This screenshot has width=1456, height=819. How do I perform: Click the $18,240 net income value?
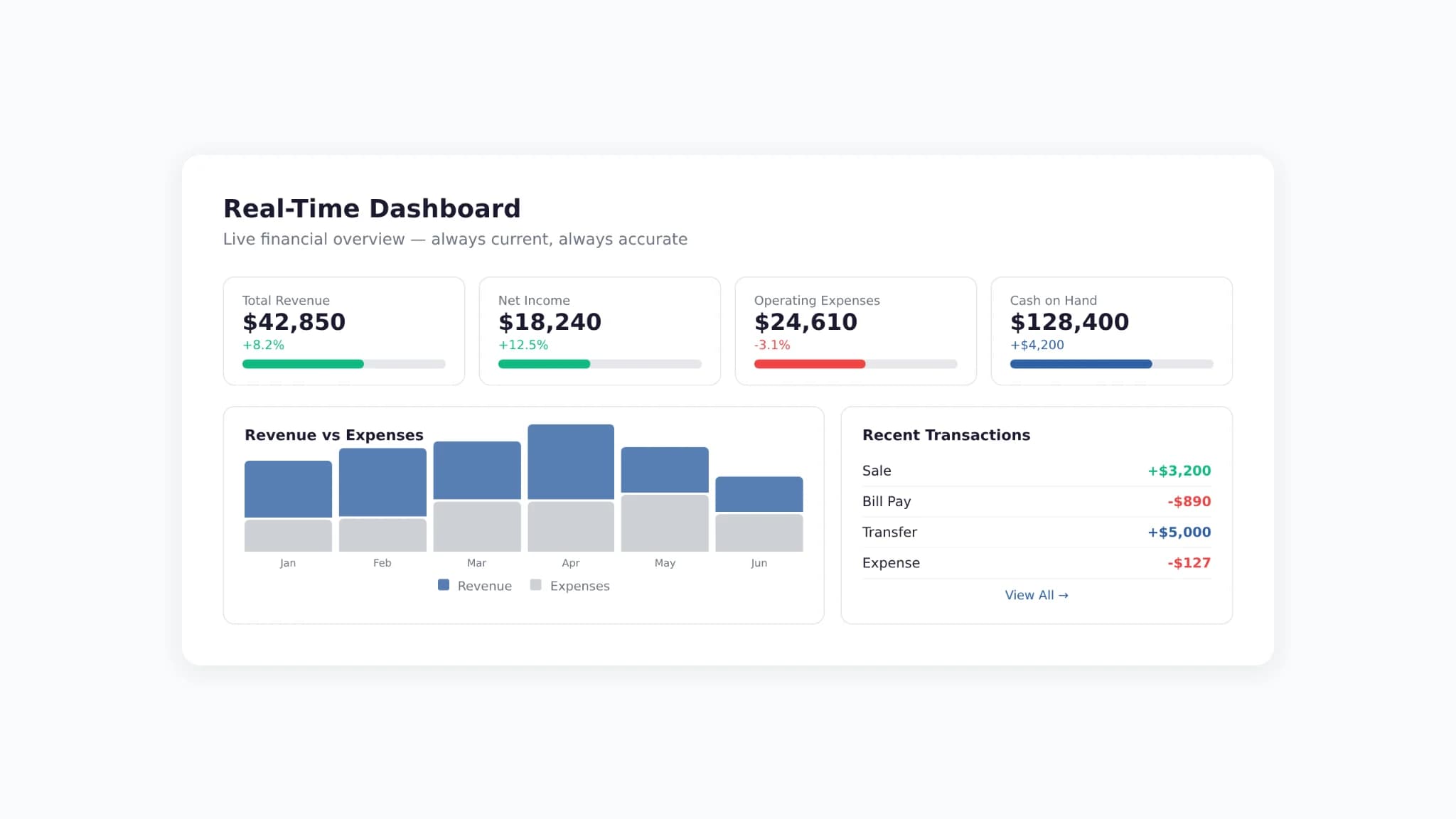point(550,322)
